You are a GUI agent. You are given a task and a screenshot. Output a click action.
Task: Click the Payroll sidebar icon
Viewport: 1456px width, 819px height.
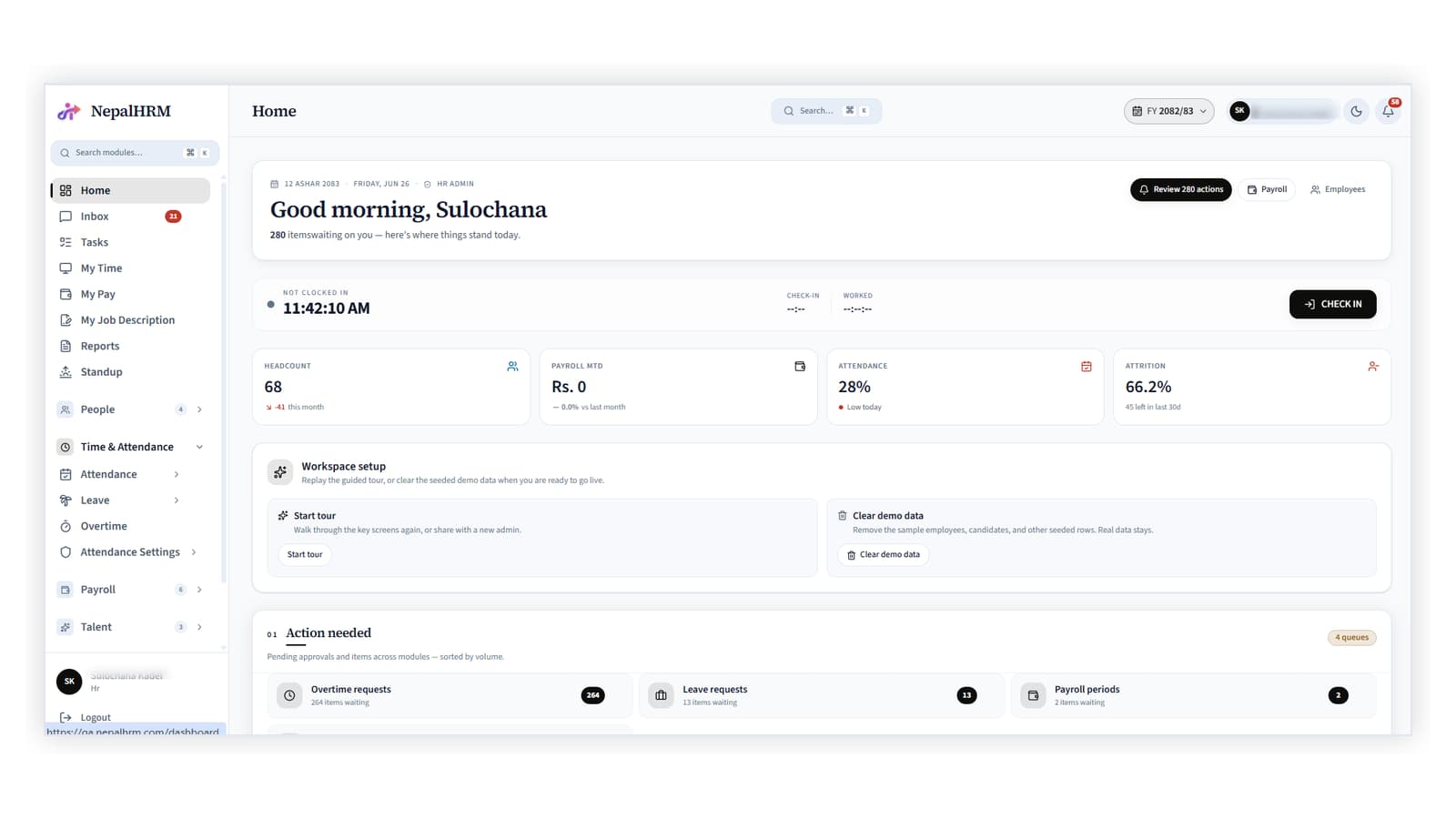pyautogui.click(x=66, y=590)
